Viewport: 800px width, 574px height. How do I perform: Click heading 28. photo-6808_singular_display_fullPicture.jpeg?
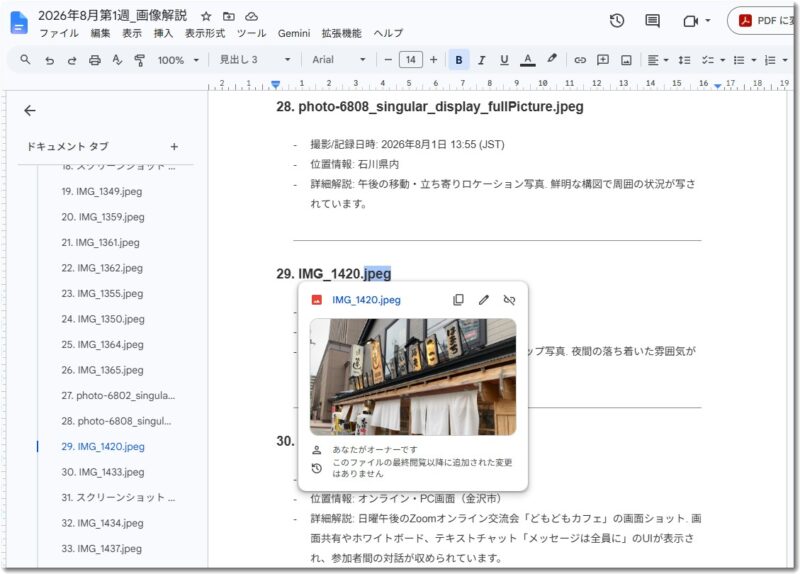430,107
